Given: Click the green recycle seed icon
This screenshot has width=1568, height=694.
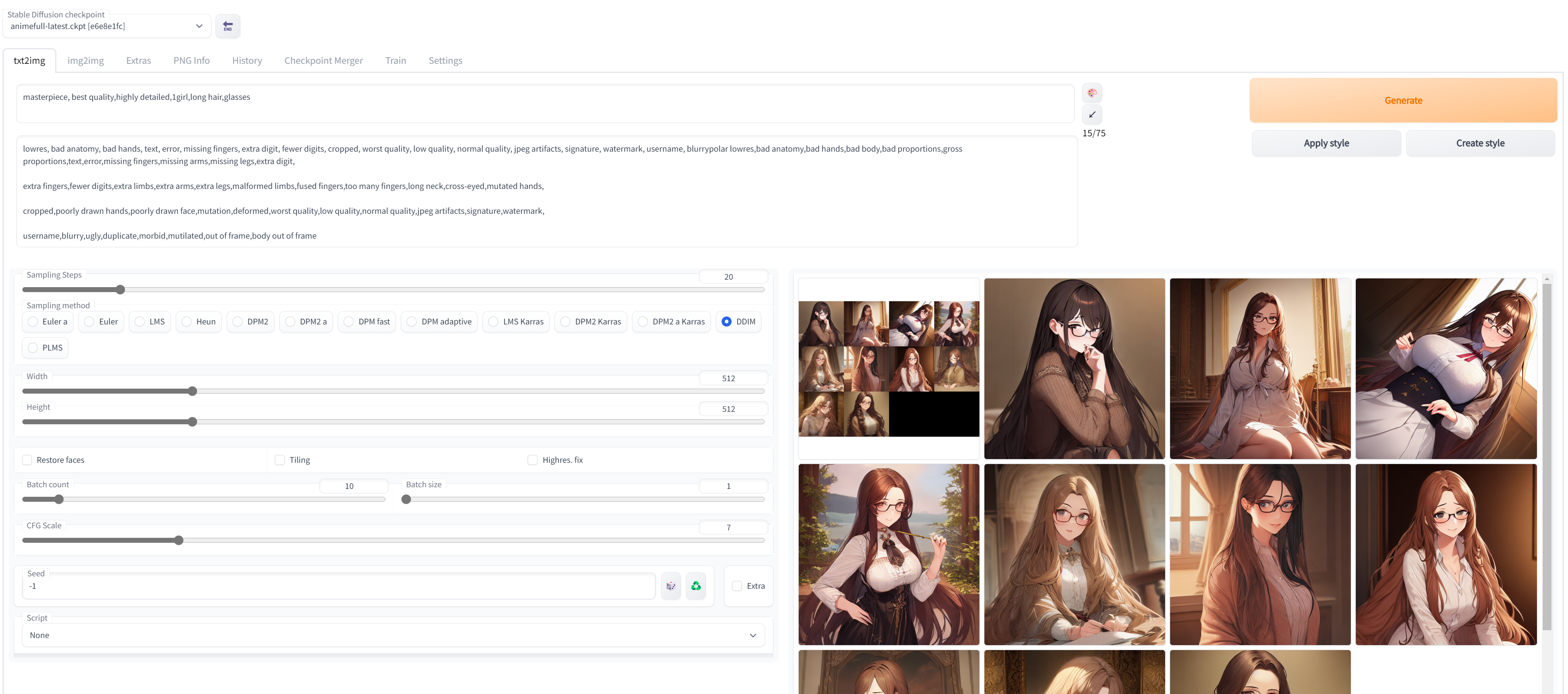Looking at the screenshot, I should point(696,586).
